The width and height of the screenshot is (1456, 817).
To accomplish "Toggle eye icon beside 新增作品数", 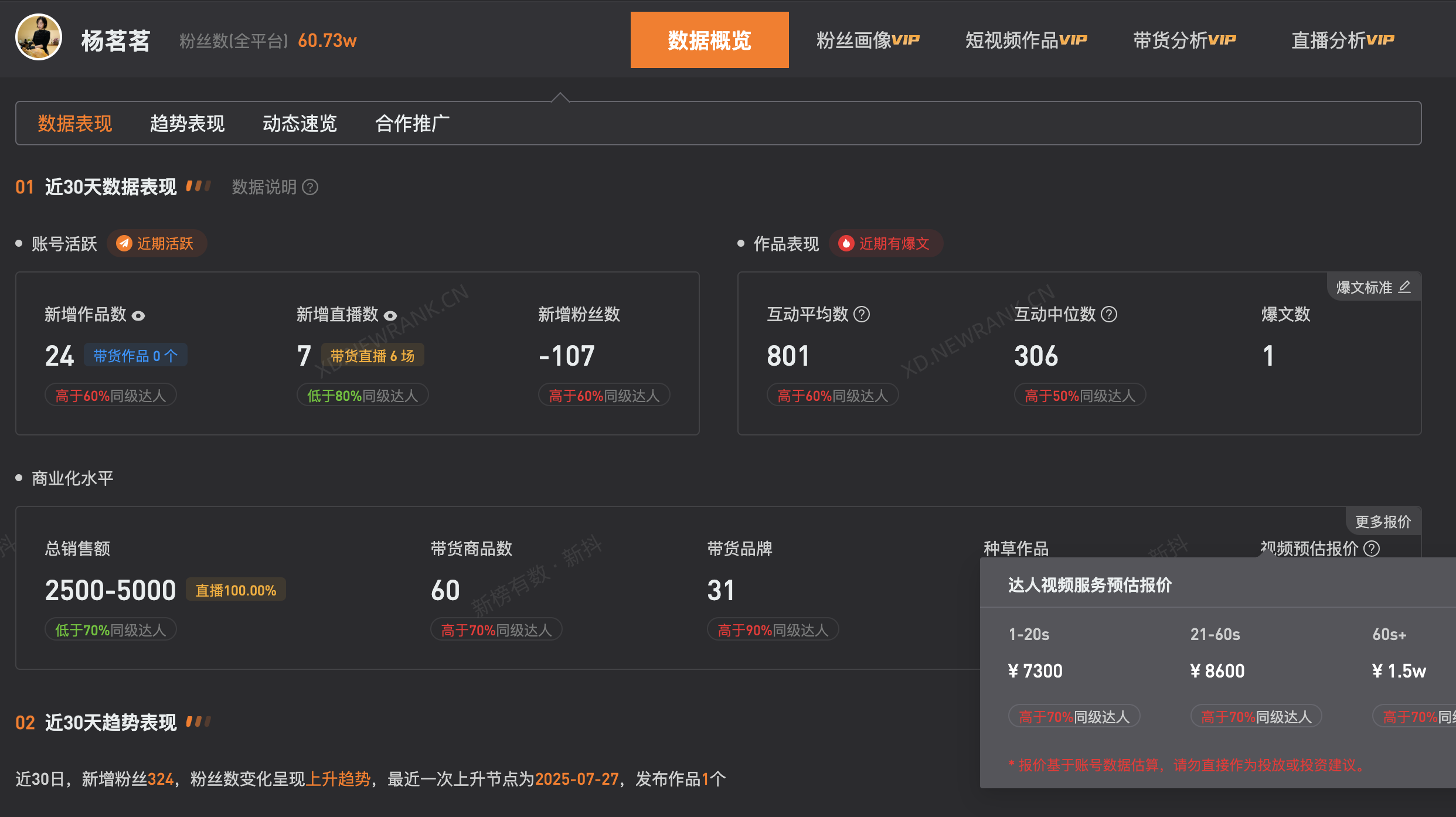I will (x=138, y=315).
